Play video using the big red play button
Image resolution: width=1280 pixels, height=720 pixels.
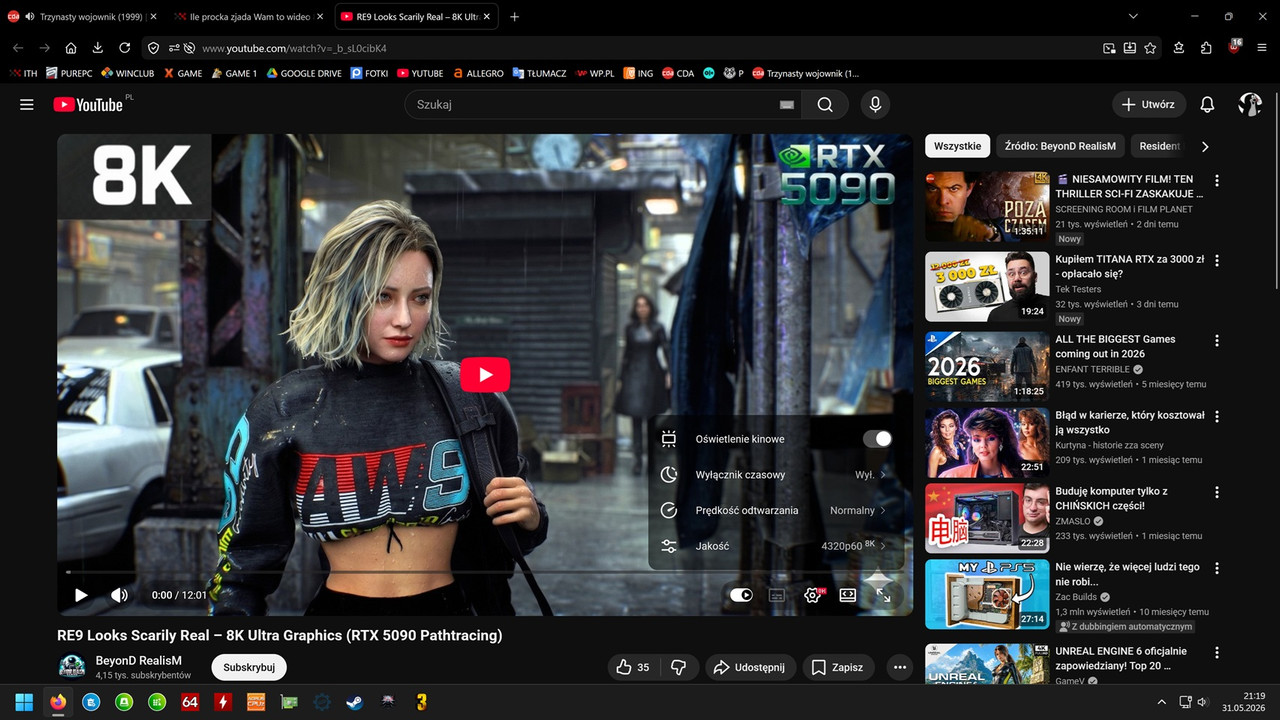[485, 374]
